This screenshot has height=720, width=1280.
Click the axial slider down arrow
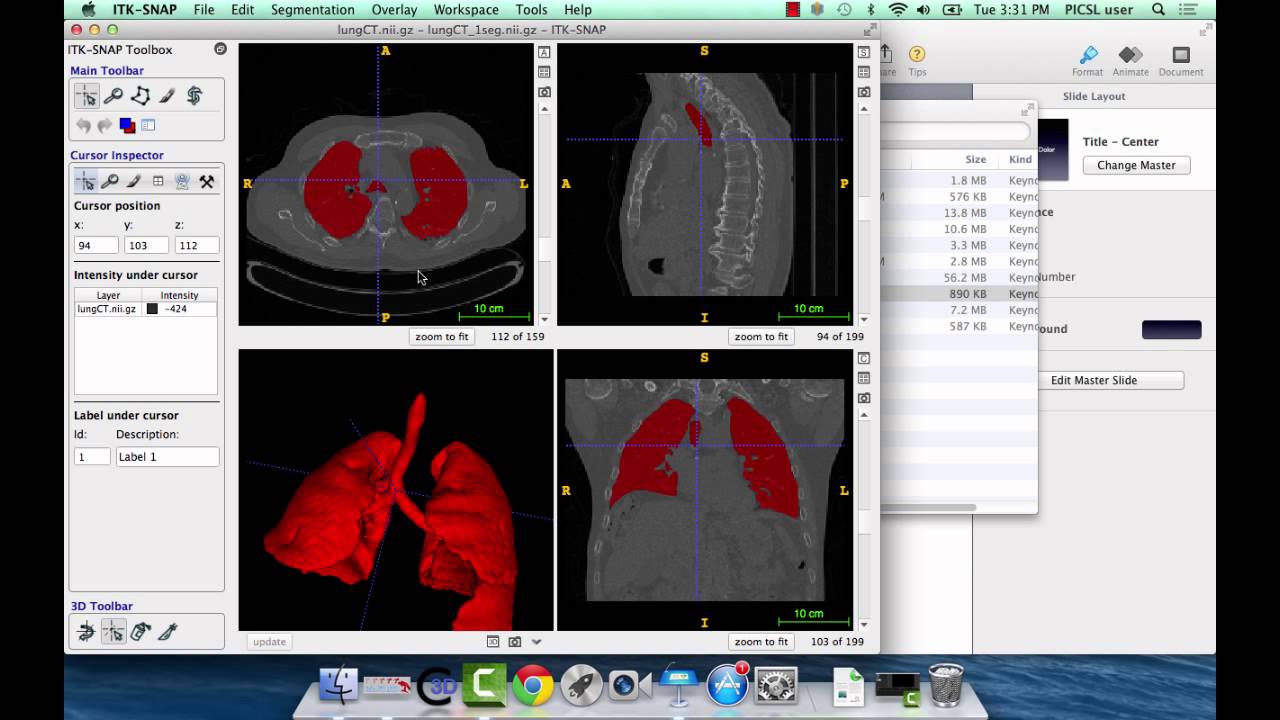click(544, 319)
